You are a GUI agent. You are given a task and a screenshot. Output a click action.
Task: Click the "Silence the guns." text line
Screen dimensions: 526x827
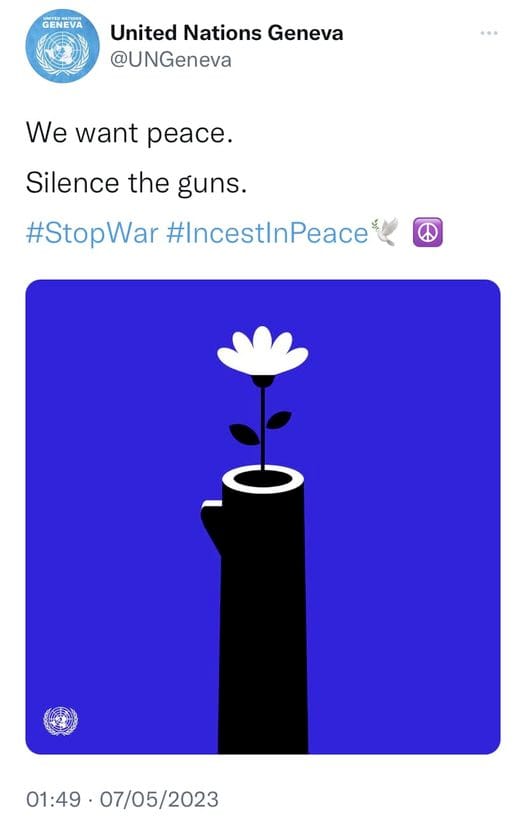pos(136,183)
